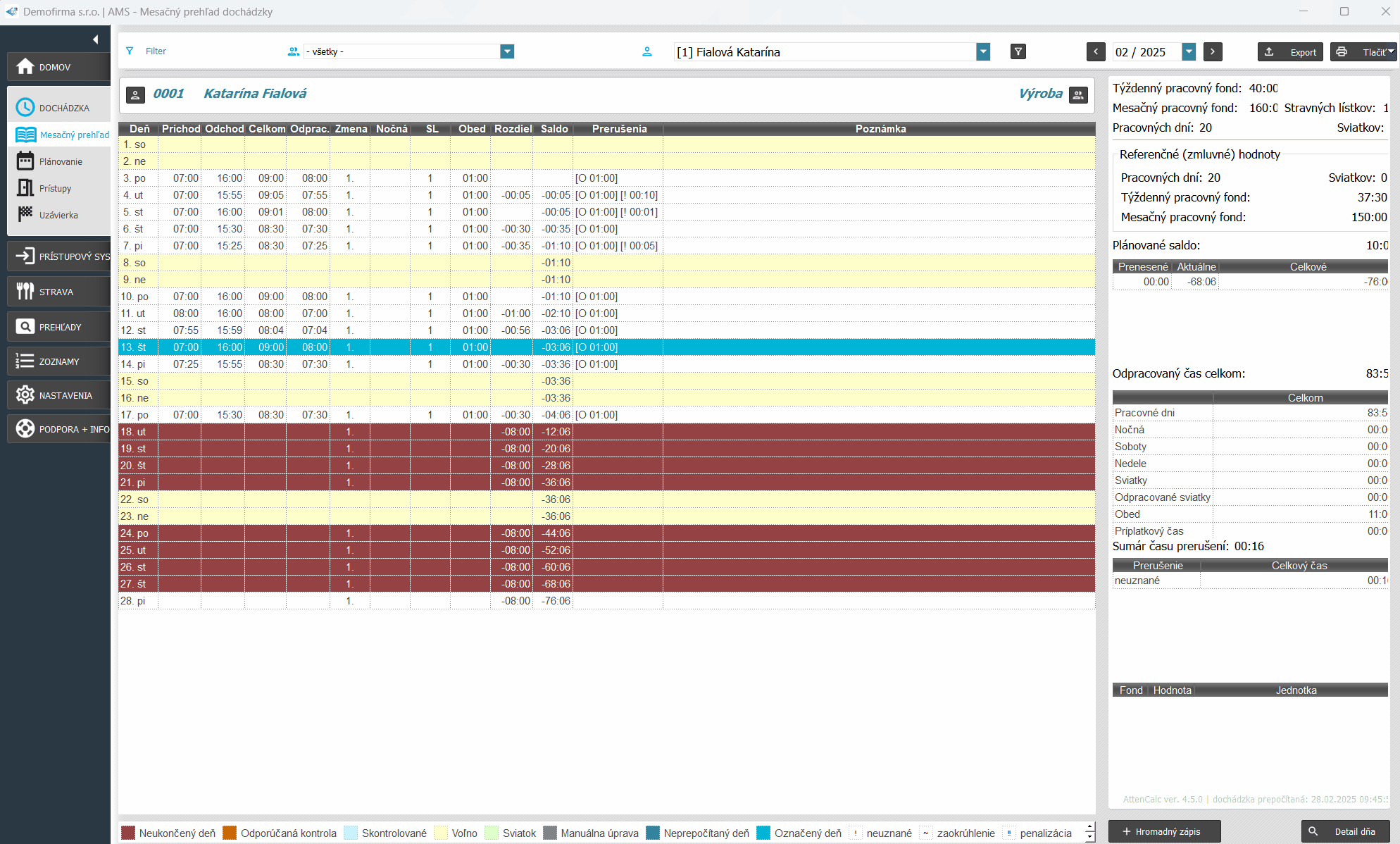Click the Domov home icon
The width and height of the screenshot is (1400, 844).
click(x=25, y=67)
